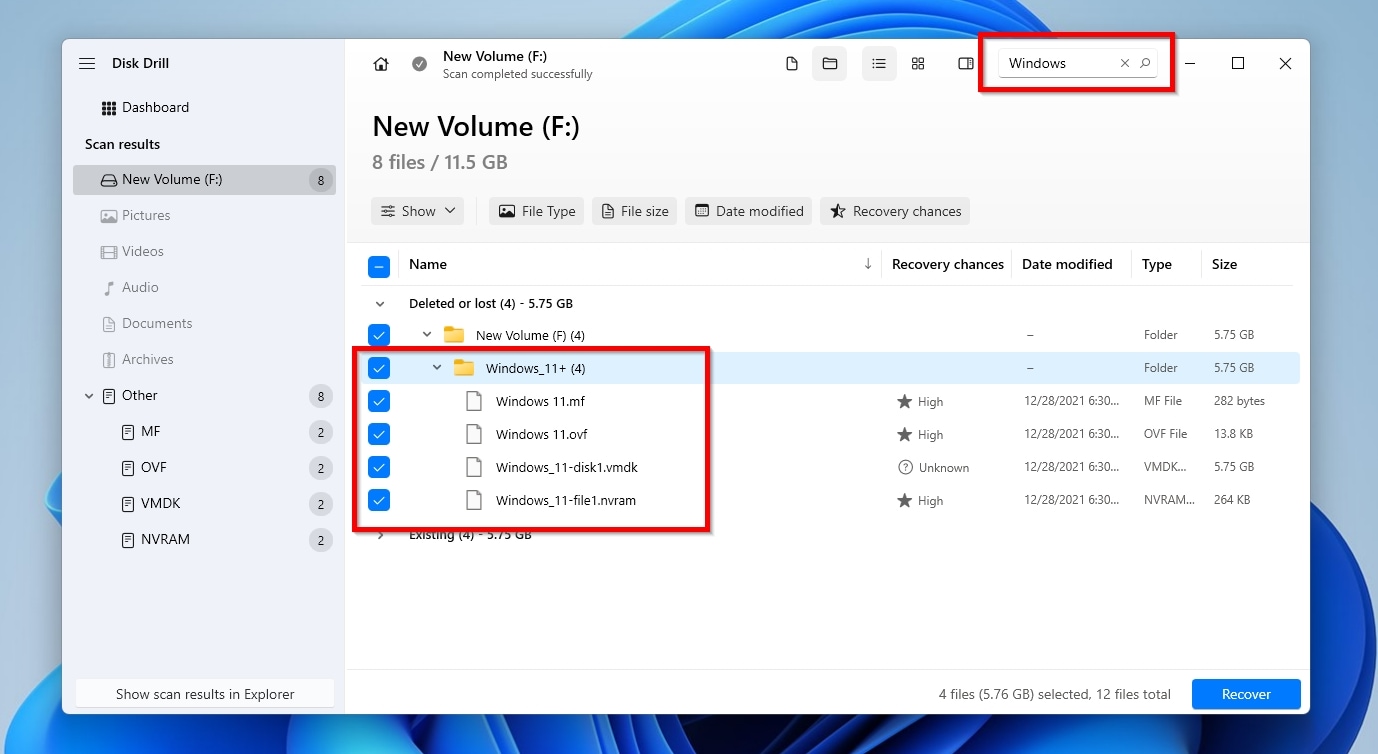The image size is (1378, 754).
Task: Open the Recovery chances filter
Action: coord(895,211)
